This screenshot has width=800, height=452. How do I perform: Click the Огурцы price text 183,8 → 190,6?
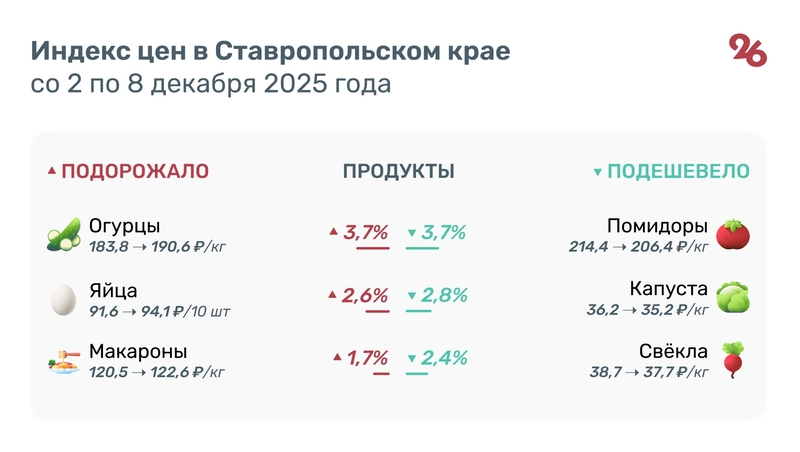pyautogui.click(x=157, y=246)
